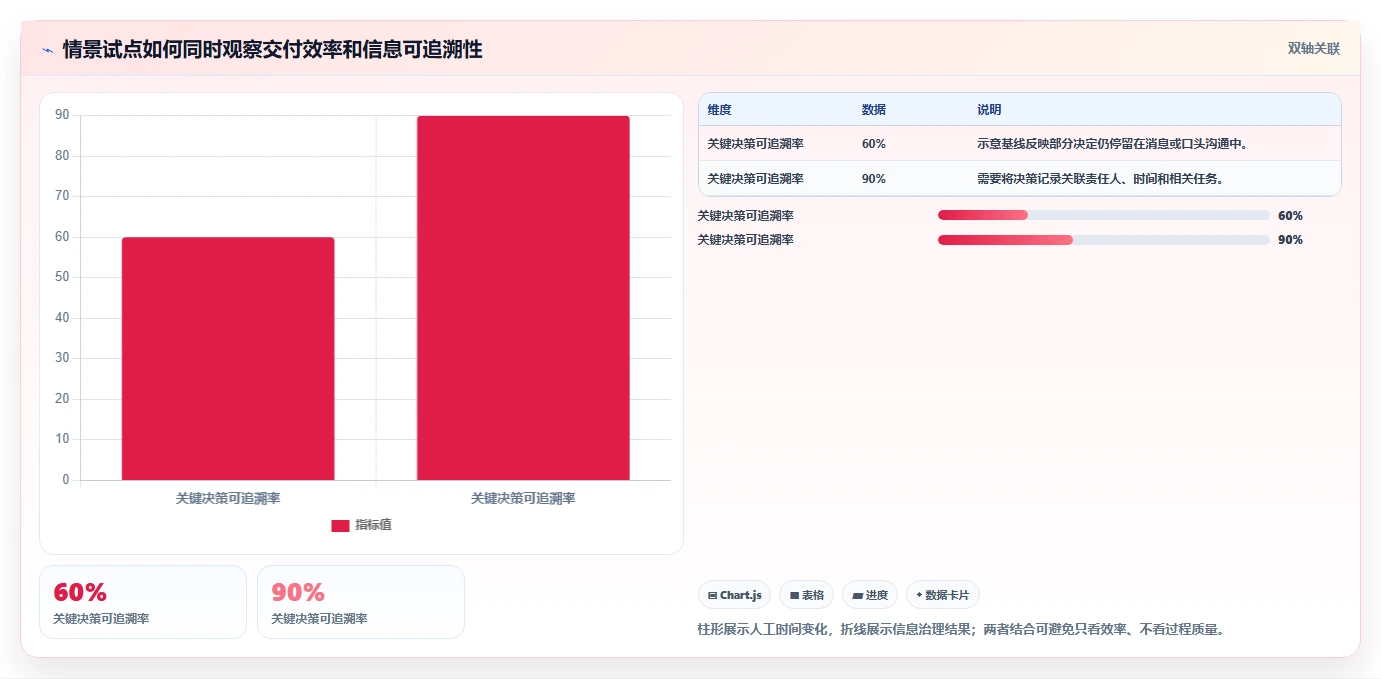This screenshot has height=679, width=1381.
Task: Click the 60% value next to the progress bar
Action: pos(1290,215)
